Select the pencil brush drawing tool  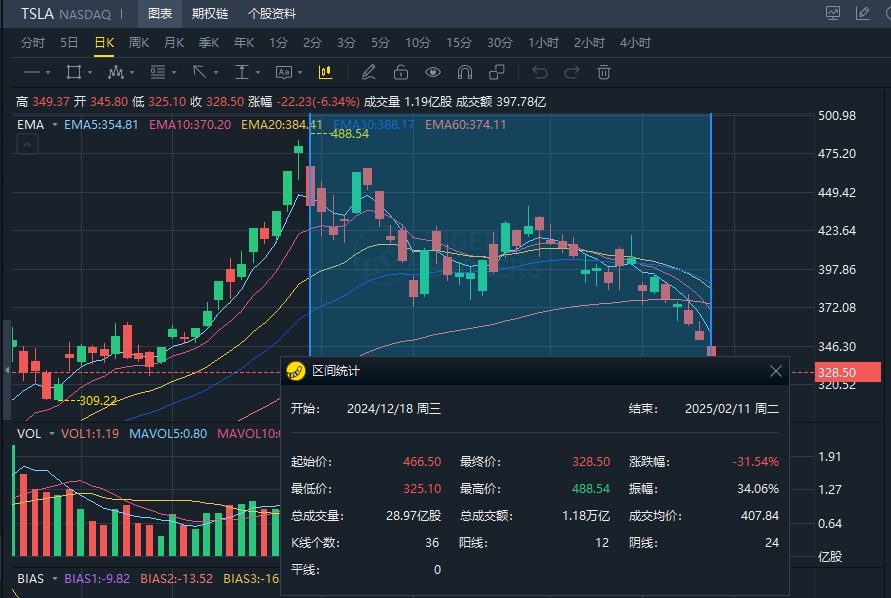(369, 72)
